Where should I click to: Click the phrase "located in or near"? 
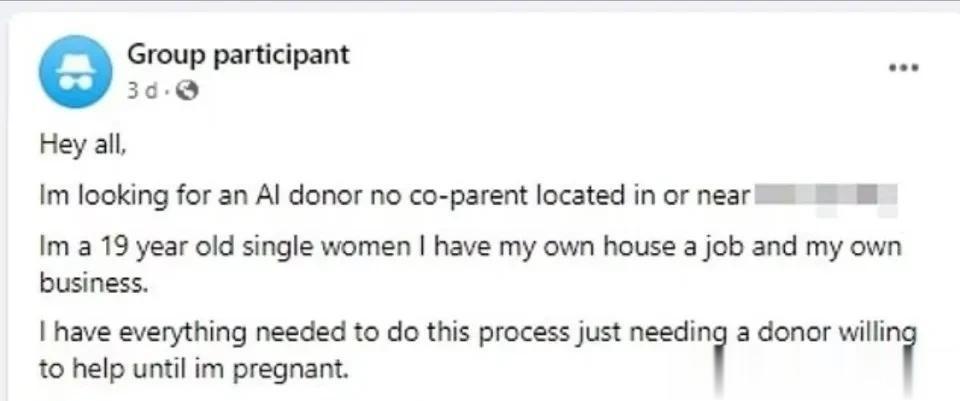coord(639,196)
